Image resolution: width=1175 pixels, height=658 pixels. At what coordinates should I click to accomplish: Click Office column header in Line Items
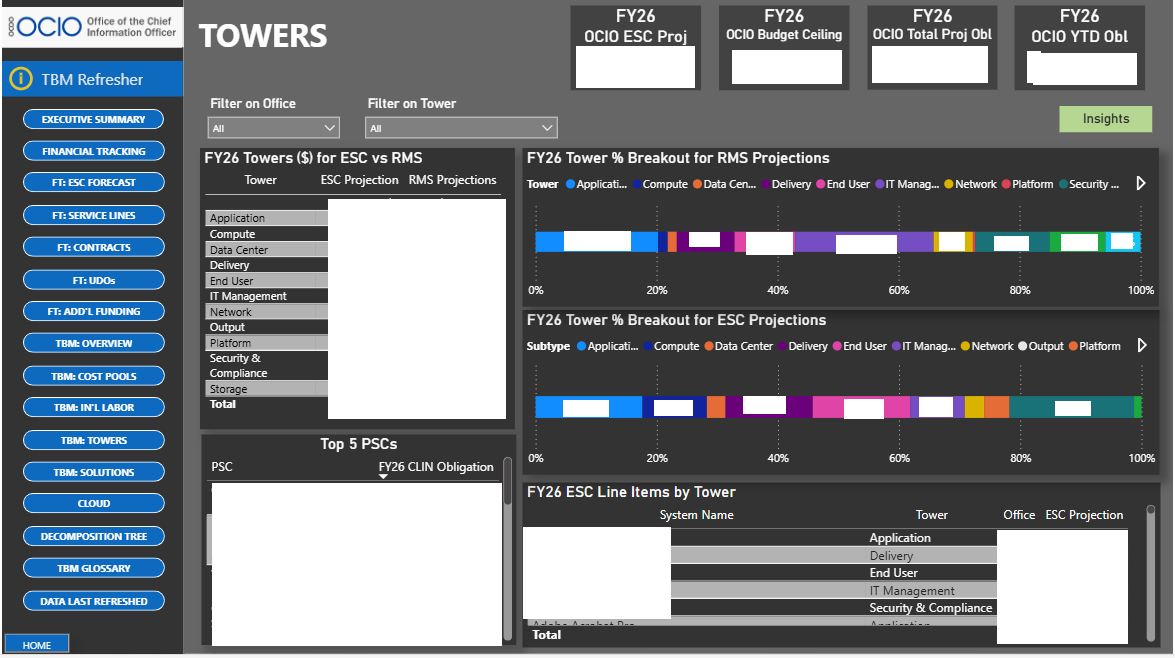[x=1019, y=515]
